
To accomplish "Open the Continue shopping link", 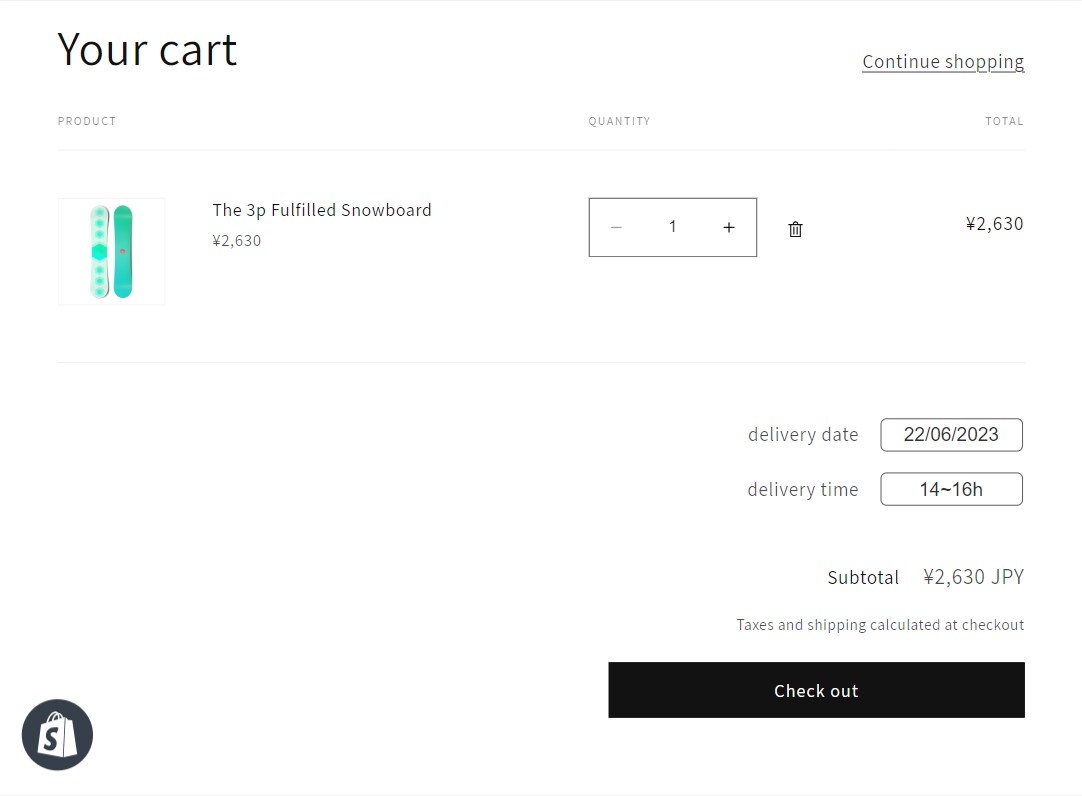I will tap(943, 61).
